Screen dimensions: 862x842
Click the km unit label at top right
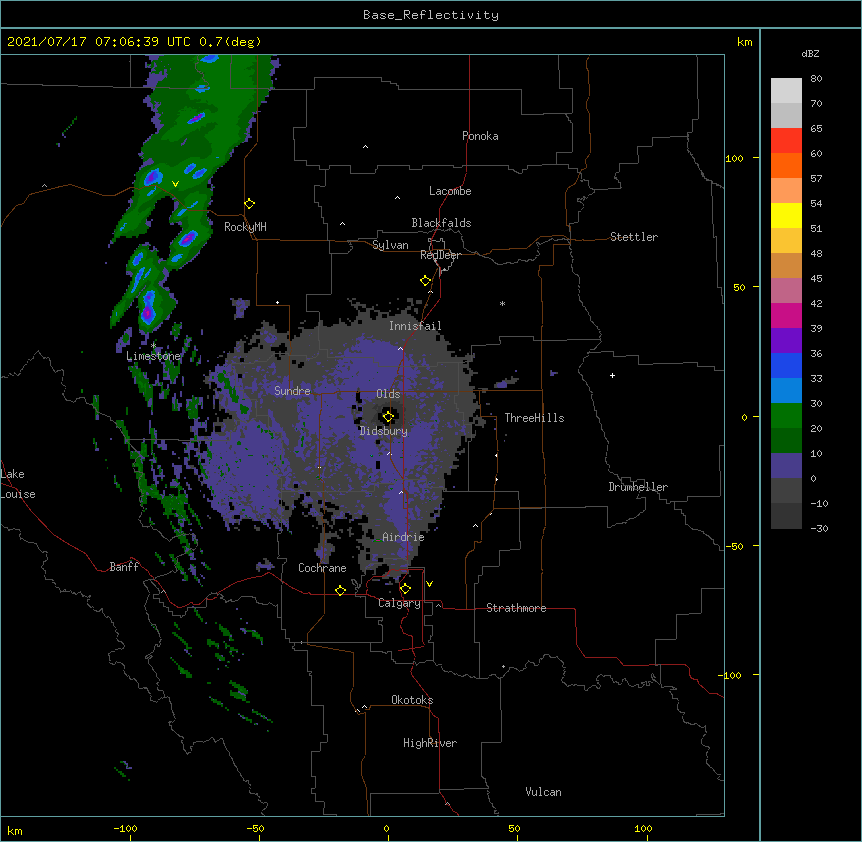pos(744,42)
